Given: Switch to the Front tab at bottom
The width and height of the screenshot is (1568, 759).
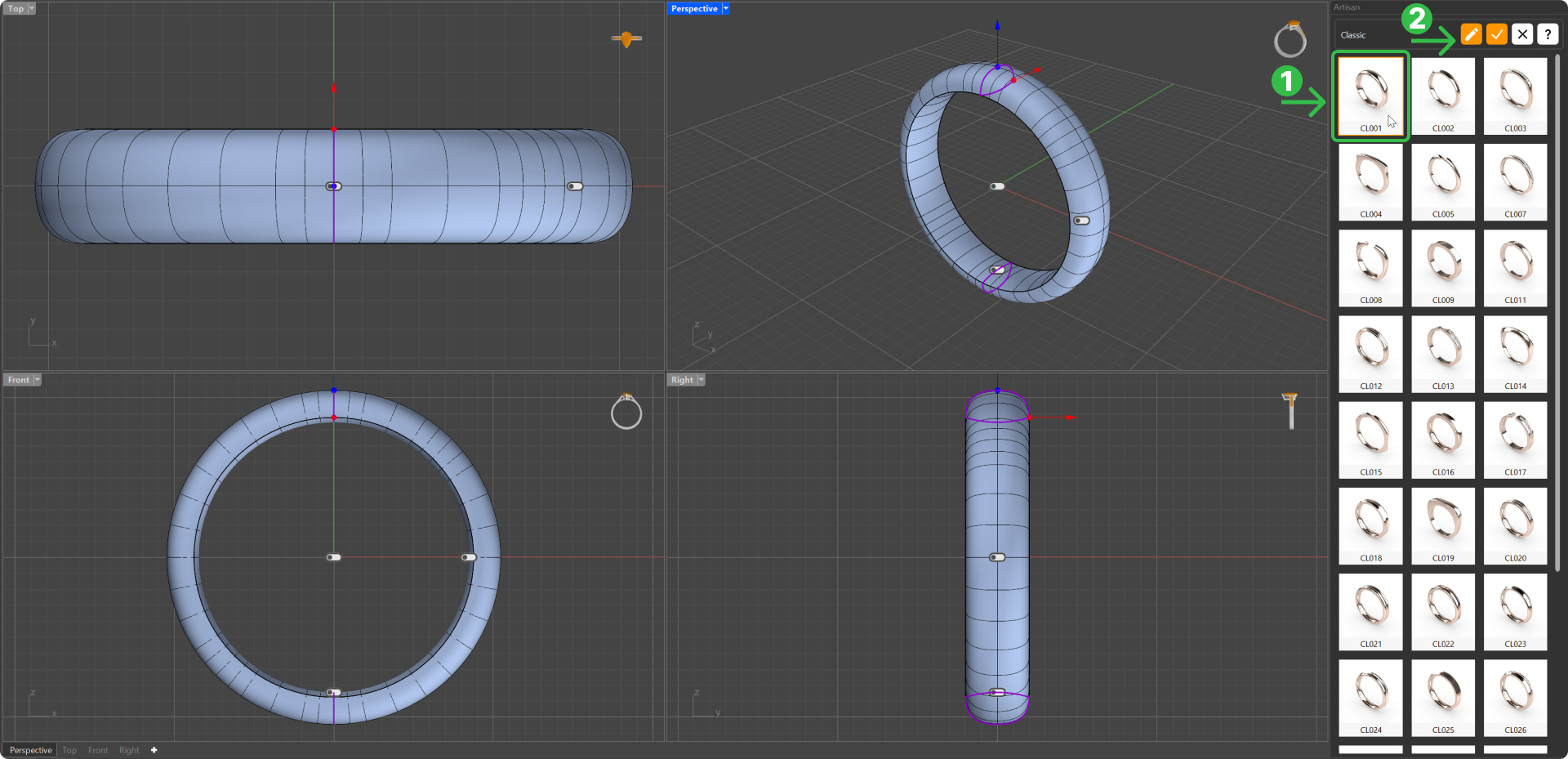Looking at the screenshot, I should point(98,750).
